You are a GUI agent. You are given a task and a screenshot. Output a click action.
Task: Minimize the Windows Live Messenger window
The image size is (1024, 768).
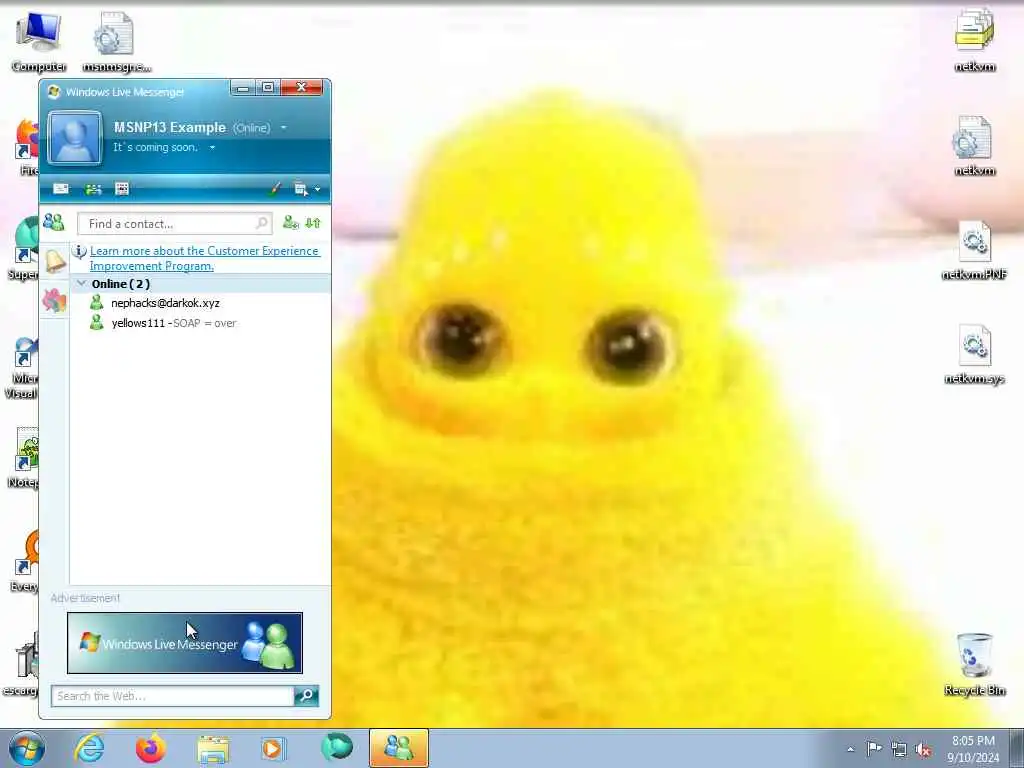tap(242, 88)
